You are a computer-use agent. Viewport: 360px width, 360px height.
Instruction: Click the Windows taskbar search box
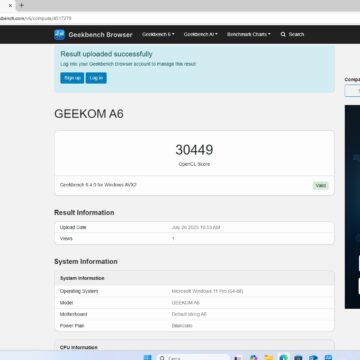tap(193, 358)
